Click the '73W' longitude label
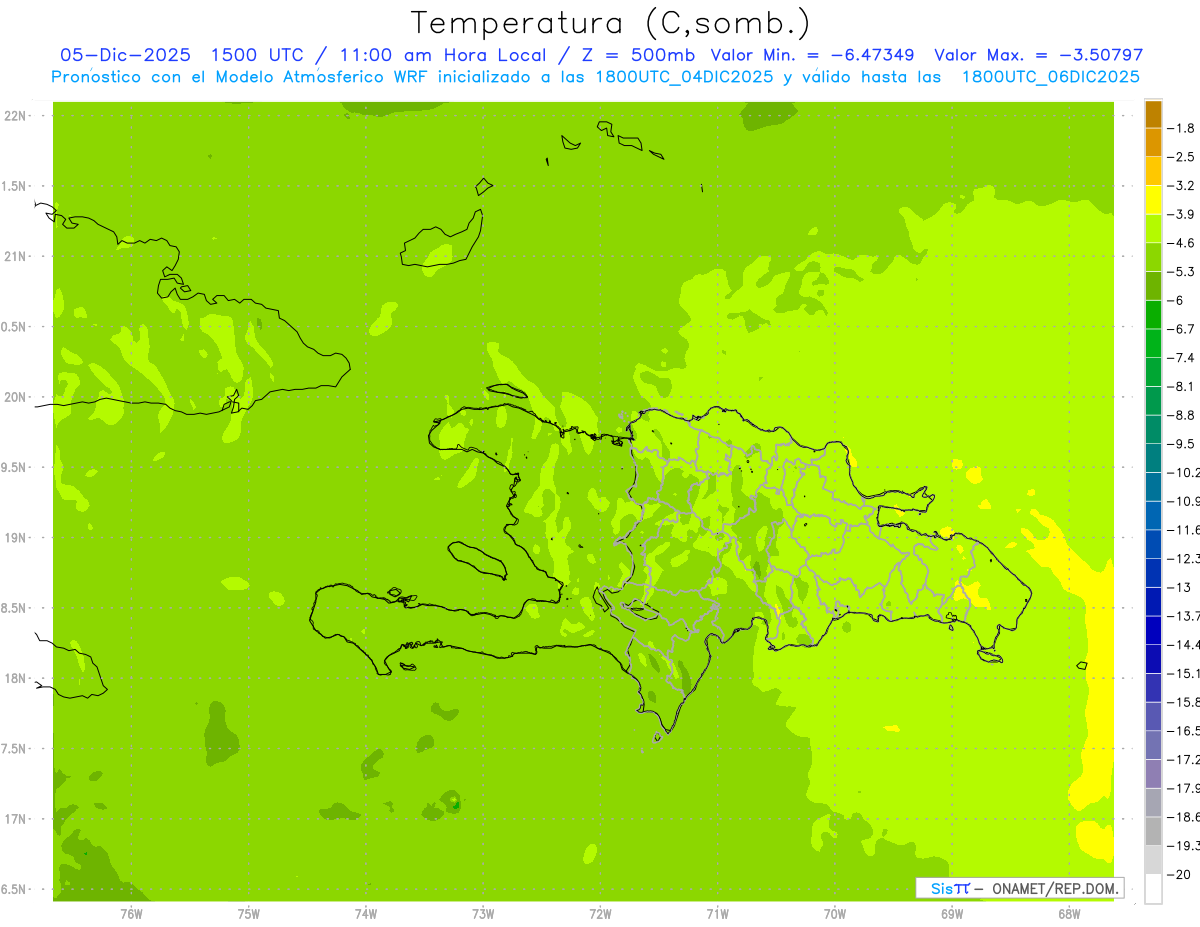1200x927 pixels. click(x=483, y=914)
